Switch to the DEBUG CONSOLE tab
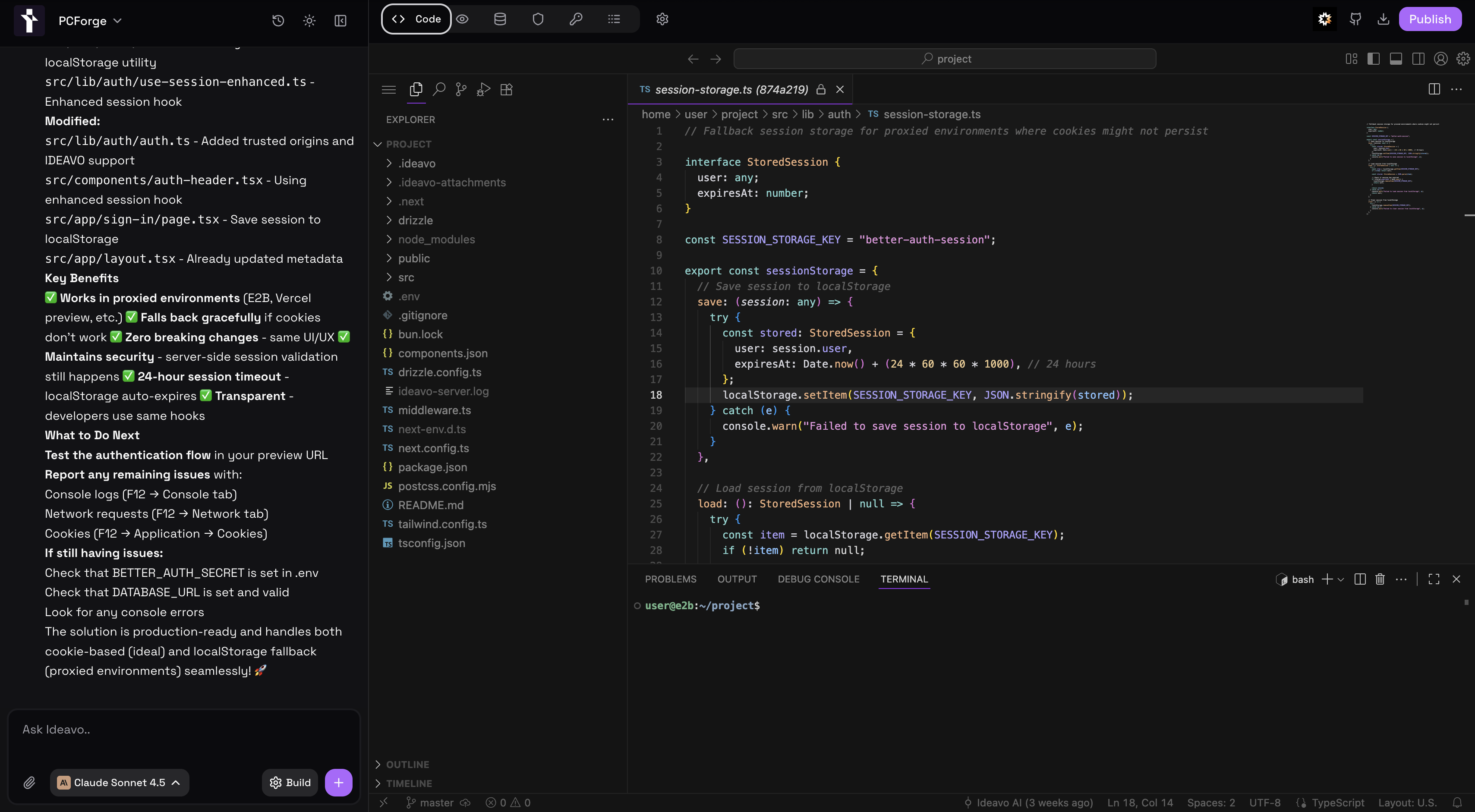 tap(818, 579)
